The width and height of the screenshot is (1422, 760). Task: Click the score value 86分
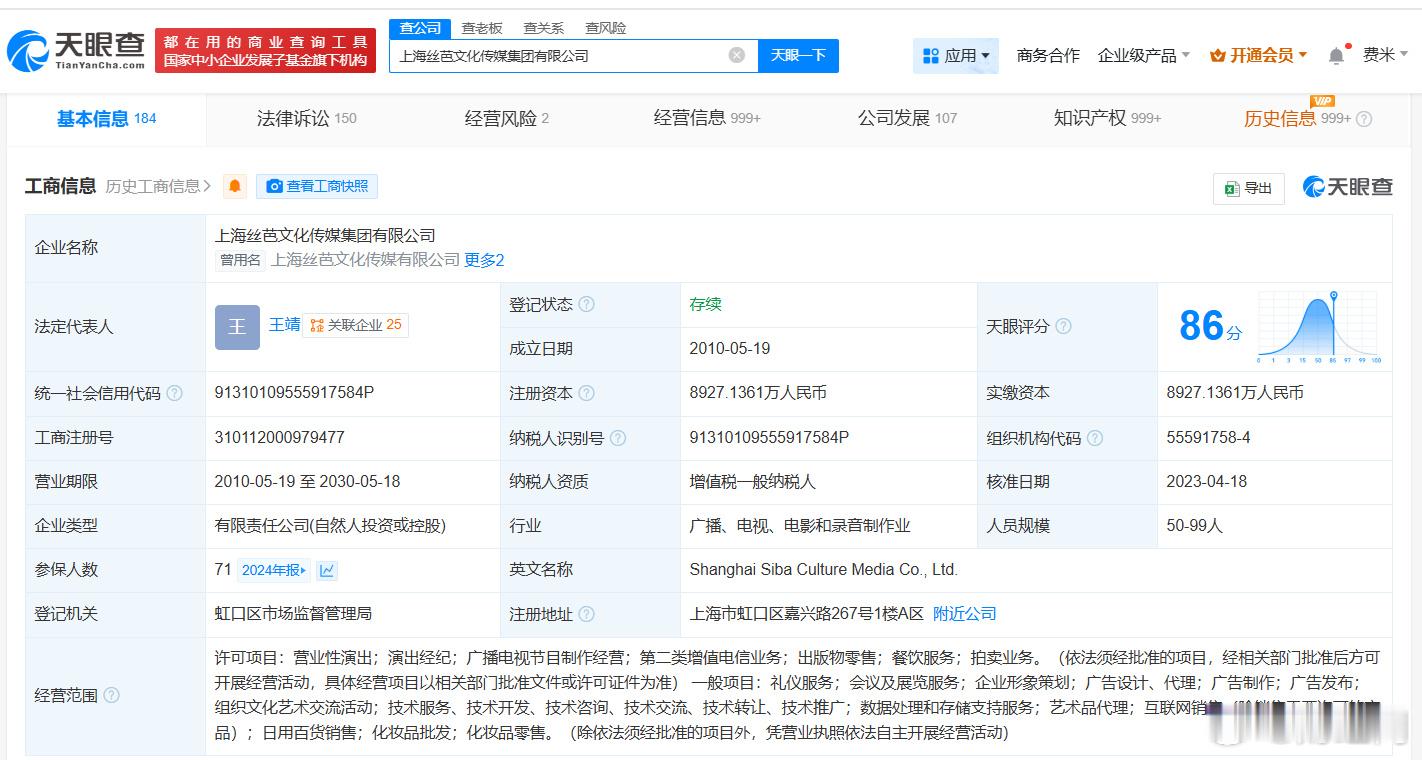click(x=1210, y=326)
